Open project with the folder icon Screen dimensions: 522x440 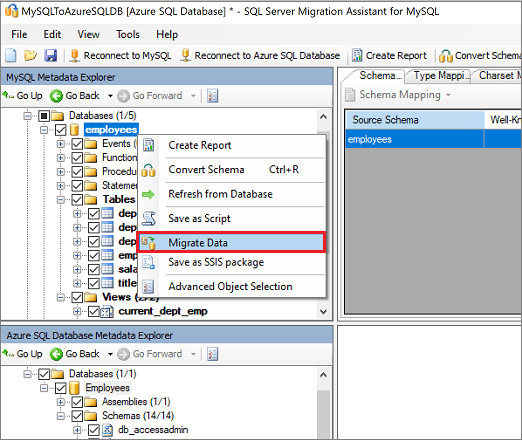click(x=30, y=55)
